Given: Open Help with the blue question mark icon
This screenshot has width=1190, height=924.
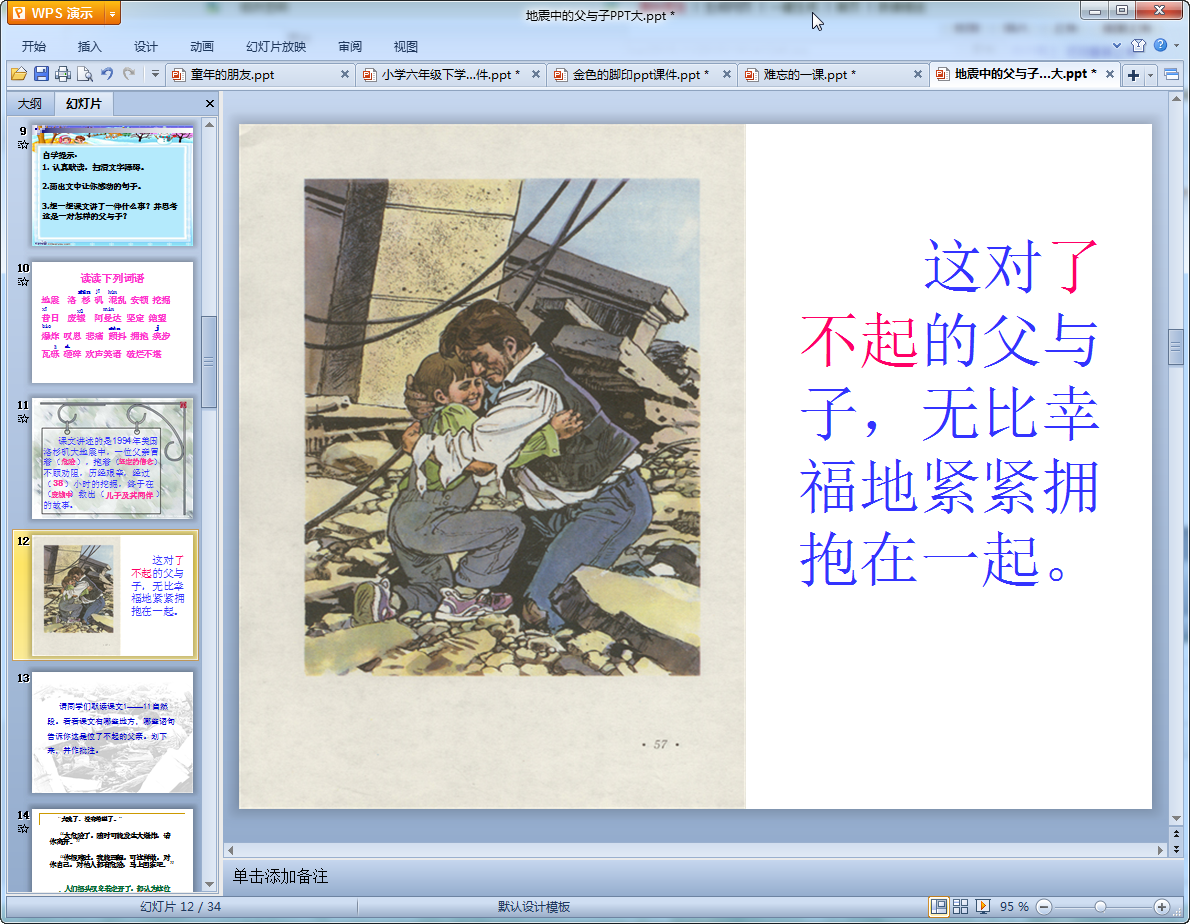Looking at the screenshot, I should click(1160, 45).
